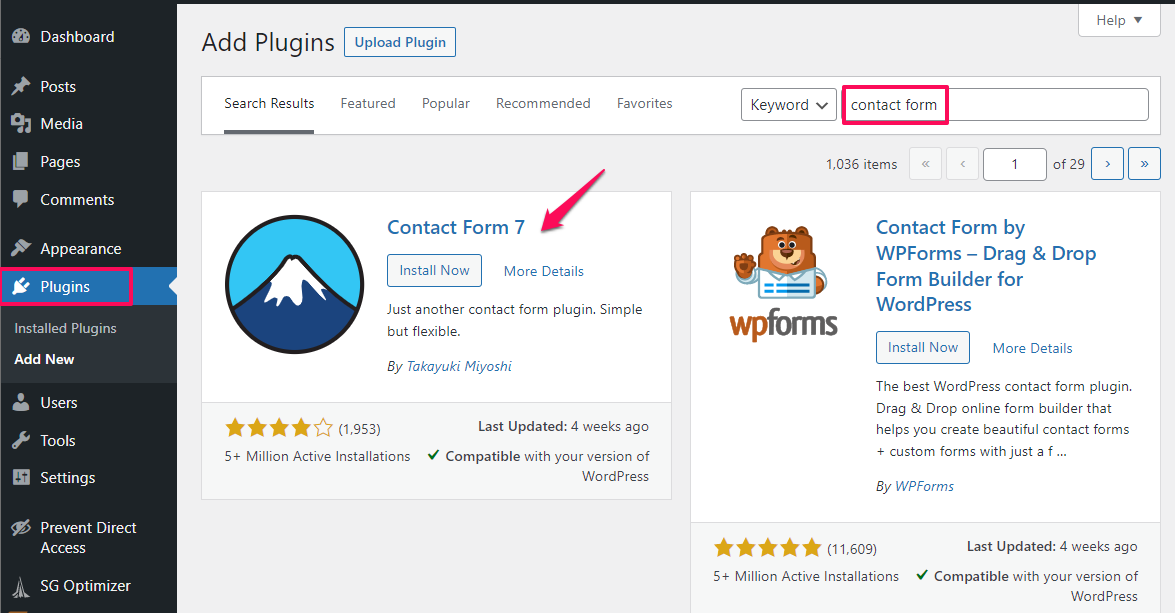This screenshot has width=1175, height=613.
Task: Open the Recommended plugins tab
Action: pyautogui.click(x=543, y=103)
